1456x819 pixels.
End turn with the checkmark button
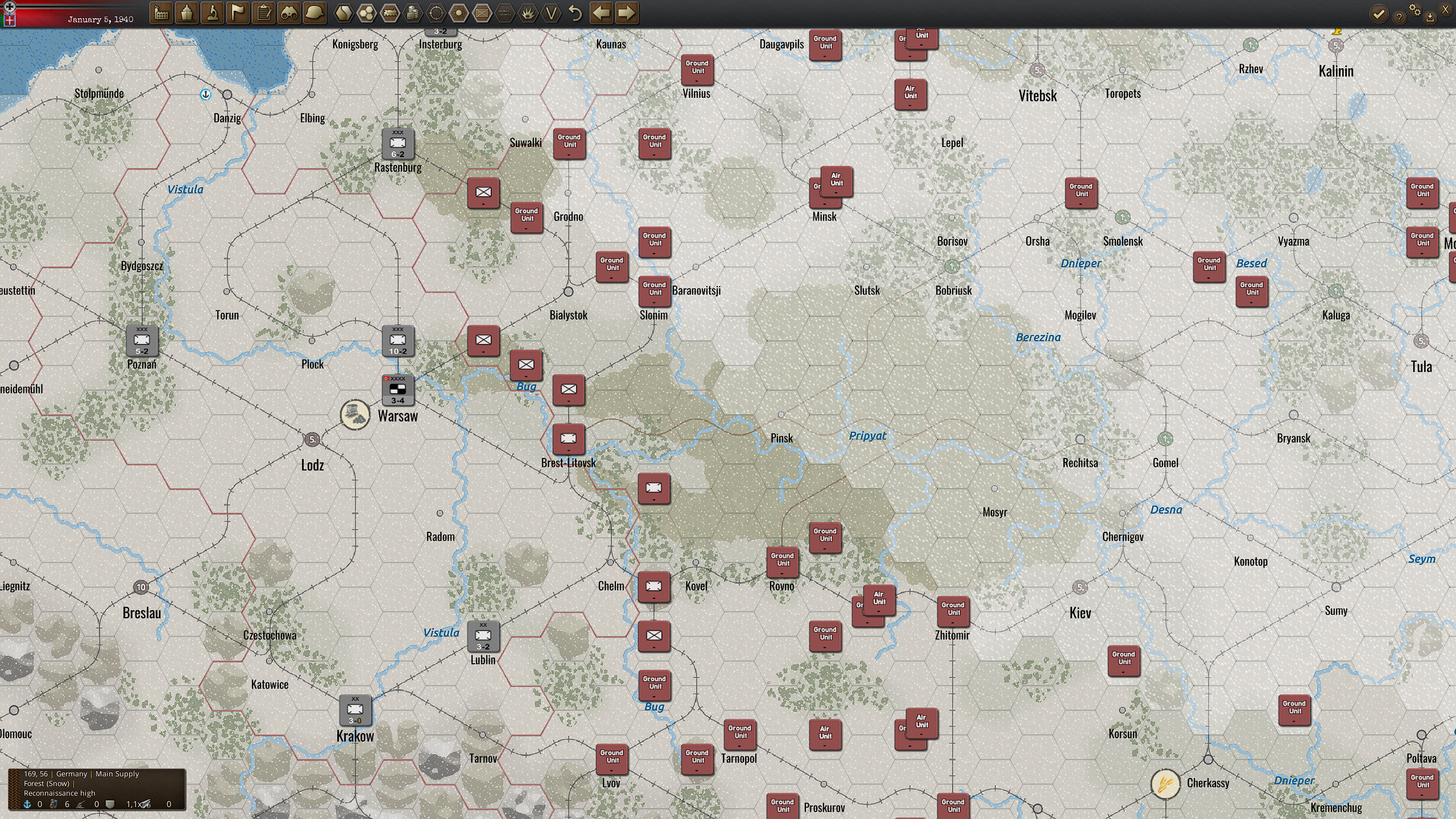point(1379,14)
